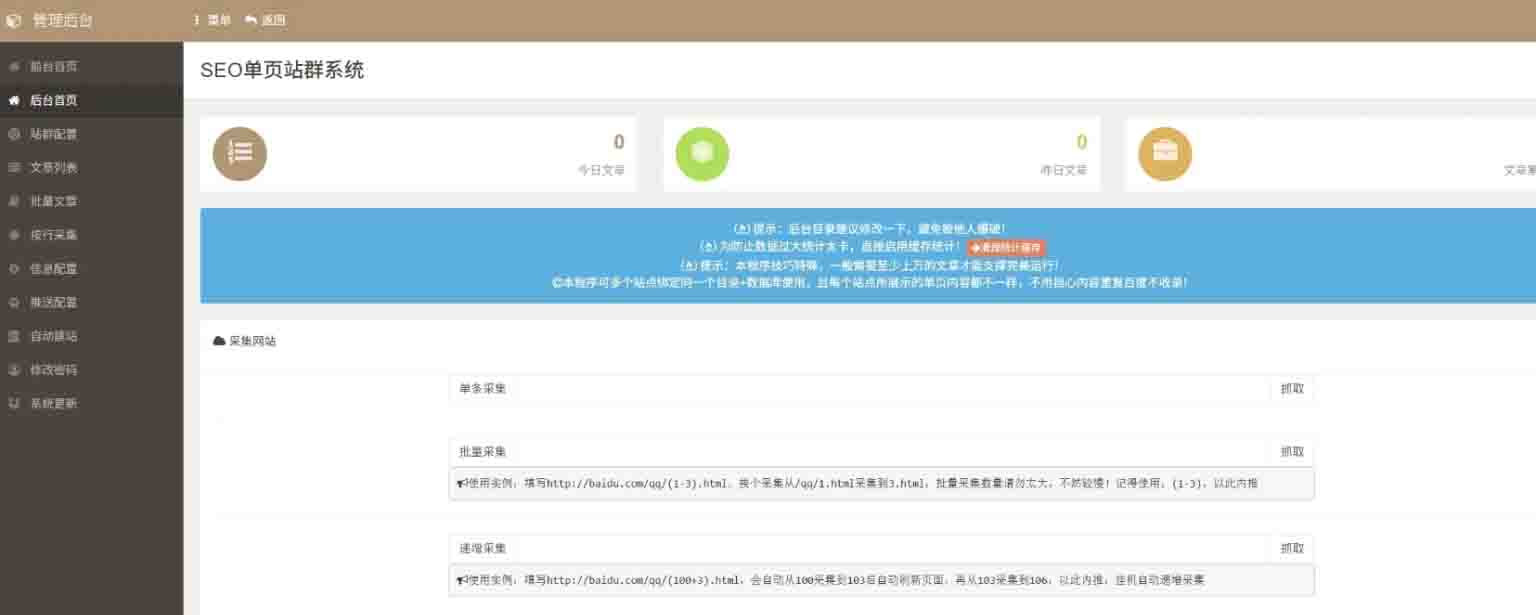Click the home icon beside highlighted 后台首页
The width and height of the screenshot is (1536, 615).
pyautogui.click(x=14, y=100)
